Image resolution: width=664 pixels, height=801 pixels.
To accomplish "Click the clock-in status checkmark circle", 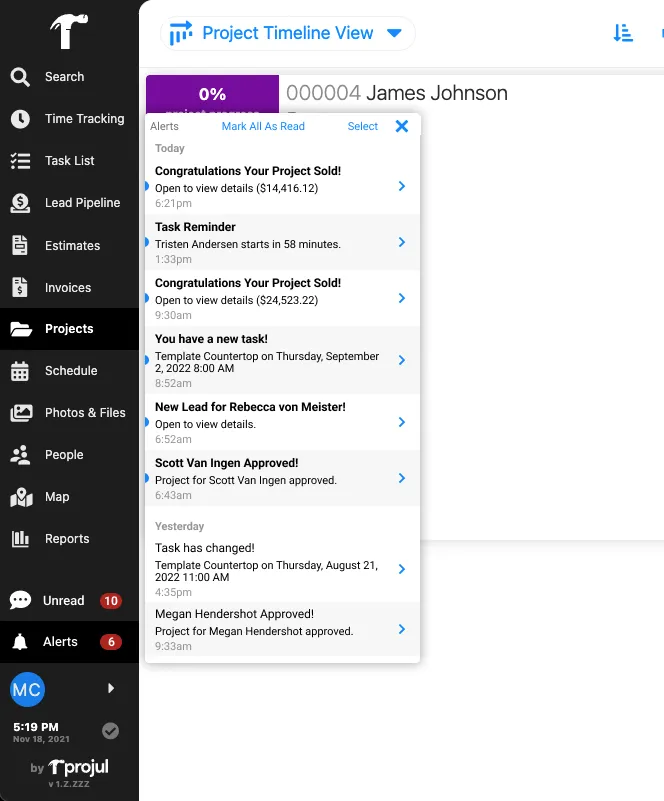I will point(111,731).
